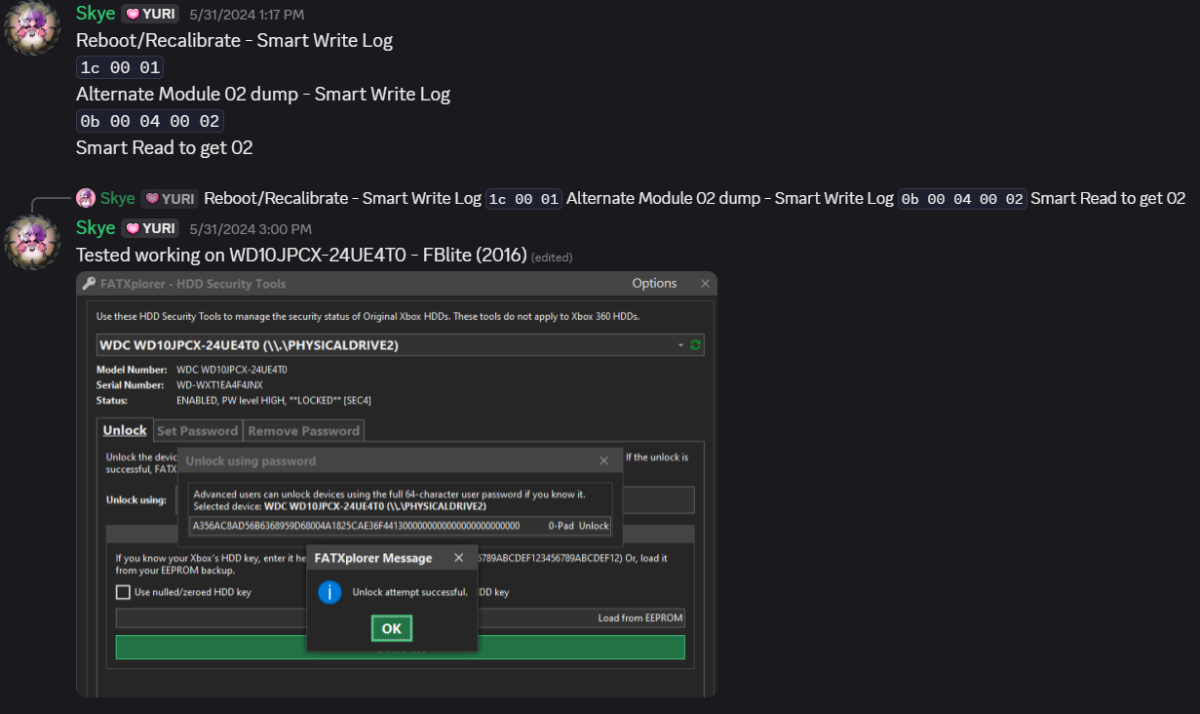Switch to the Set Password tab
The width and height of the screenshot is (1200, 714).
tap(198, 431)
